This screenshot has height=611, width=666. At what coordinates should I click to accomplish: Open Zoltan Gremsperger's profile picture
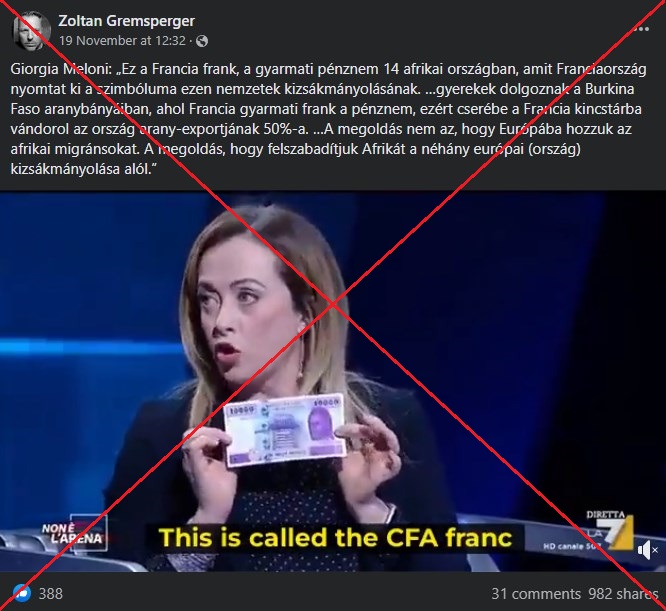coord(31,31)
